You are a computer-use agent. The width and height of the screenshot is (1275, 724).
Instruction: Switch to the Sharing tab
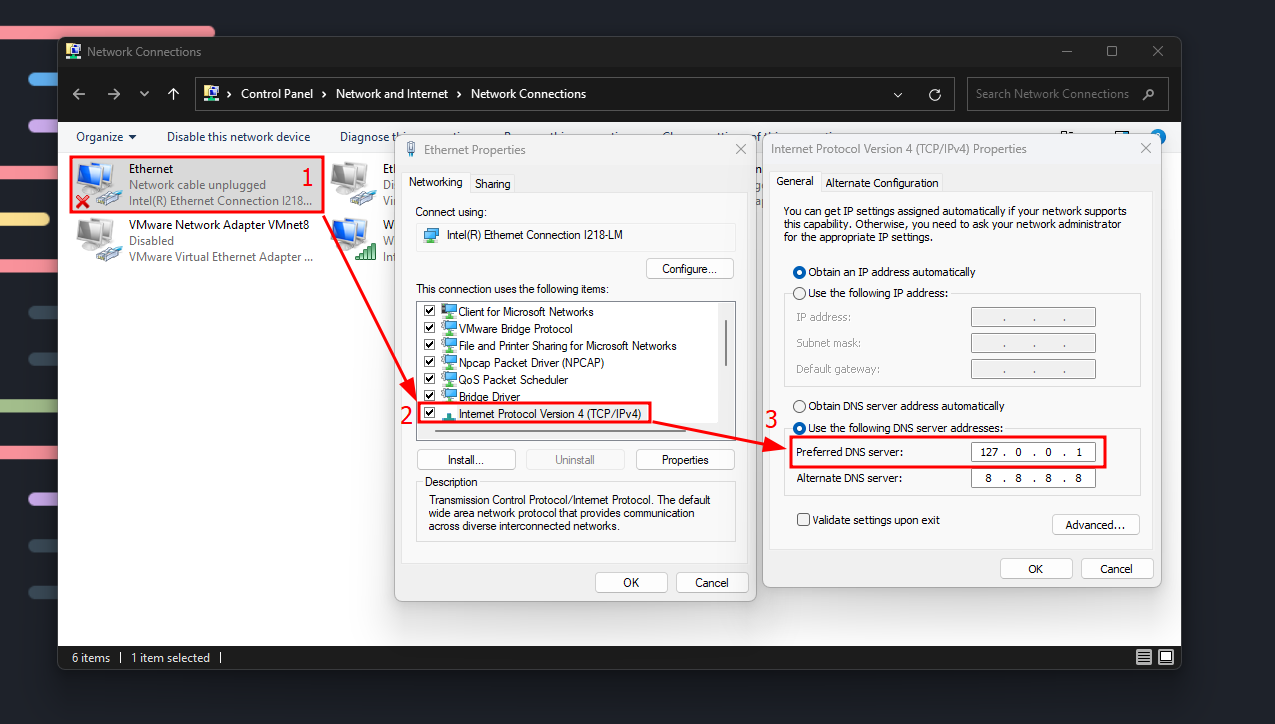coord(492,184)
